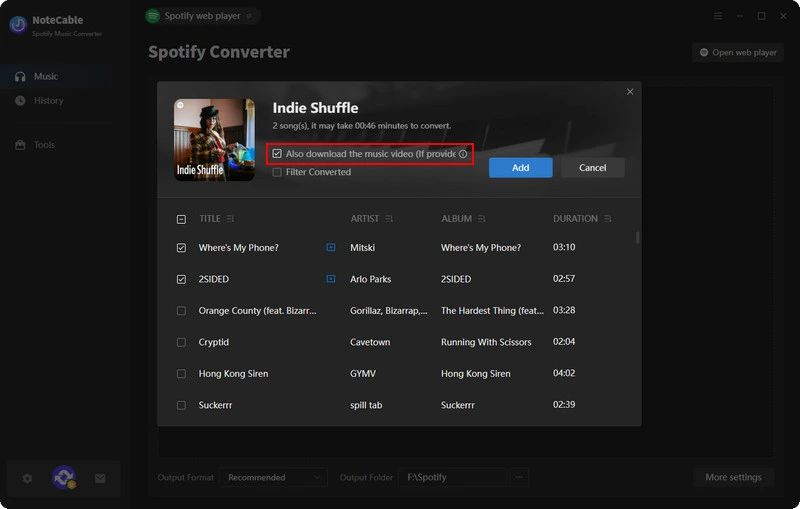Click the Open web player button

click(738, 53)
